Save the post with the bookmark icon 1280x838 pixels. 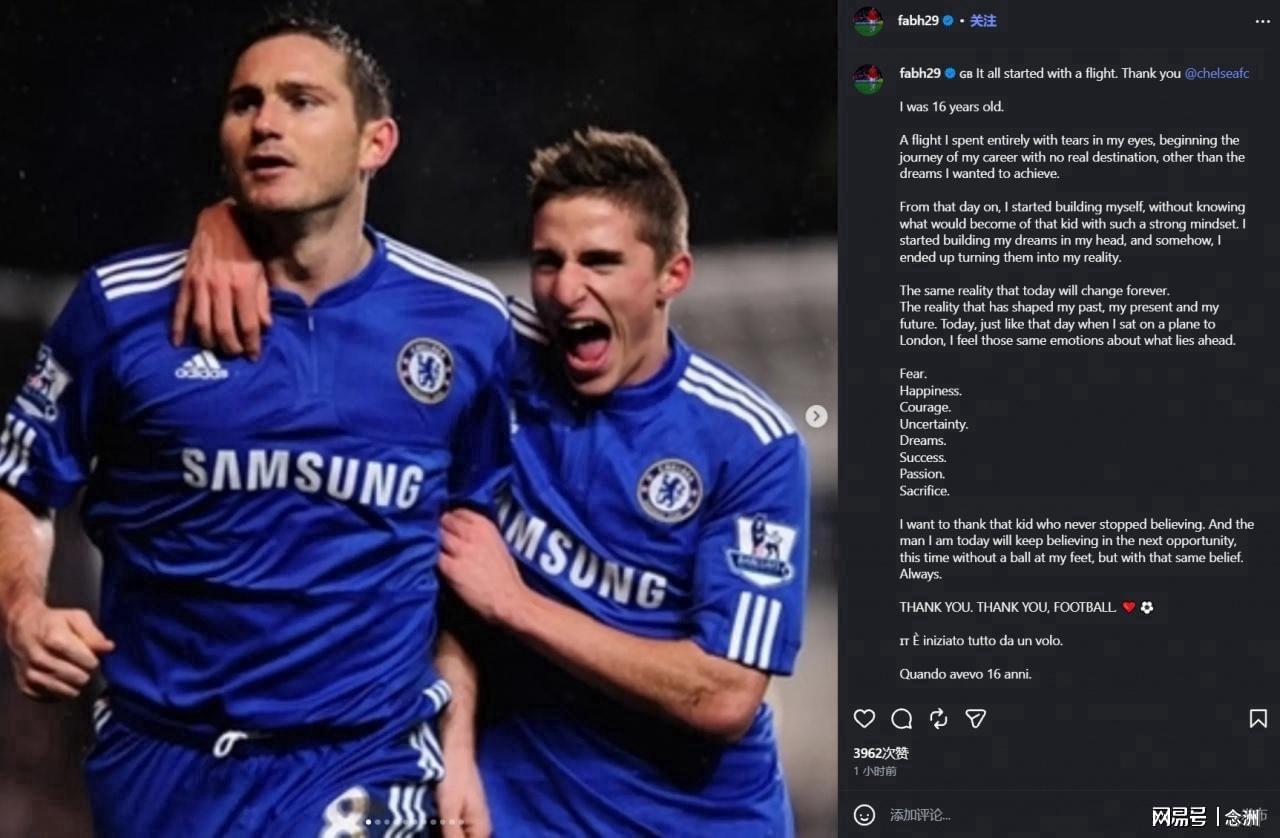coord(1258,719)
